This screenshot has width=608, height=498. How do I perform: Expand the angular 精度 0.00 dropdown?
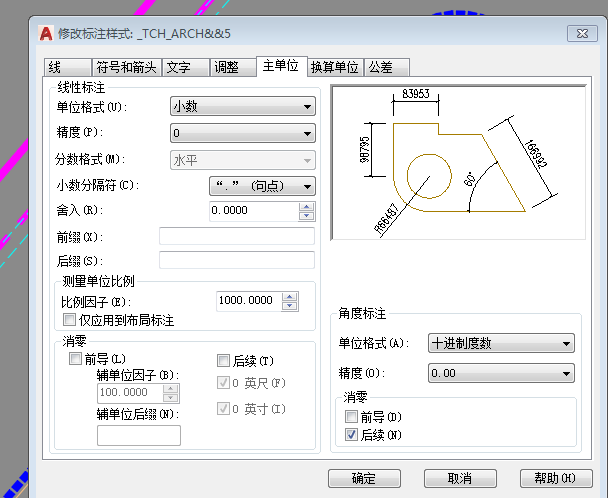click(x=501, y=373)
